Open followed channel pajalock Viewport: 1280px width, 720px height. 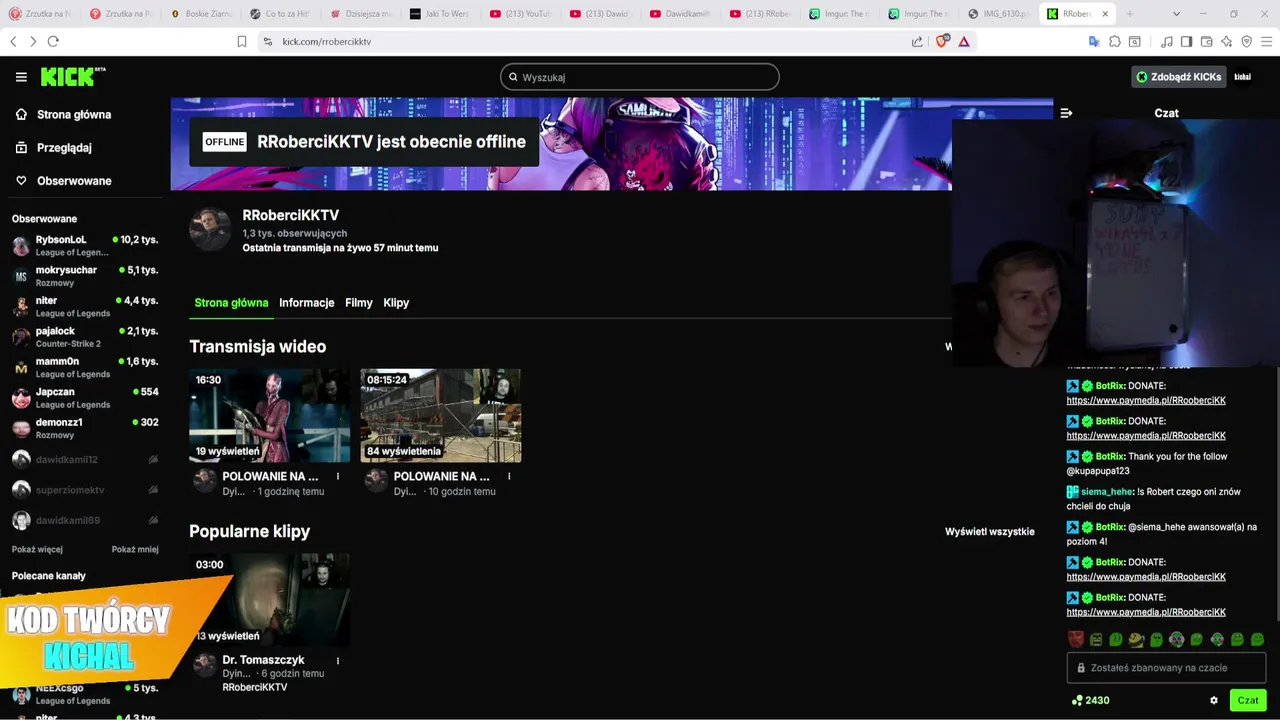(x=85, y=337)
